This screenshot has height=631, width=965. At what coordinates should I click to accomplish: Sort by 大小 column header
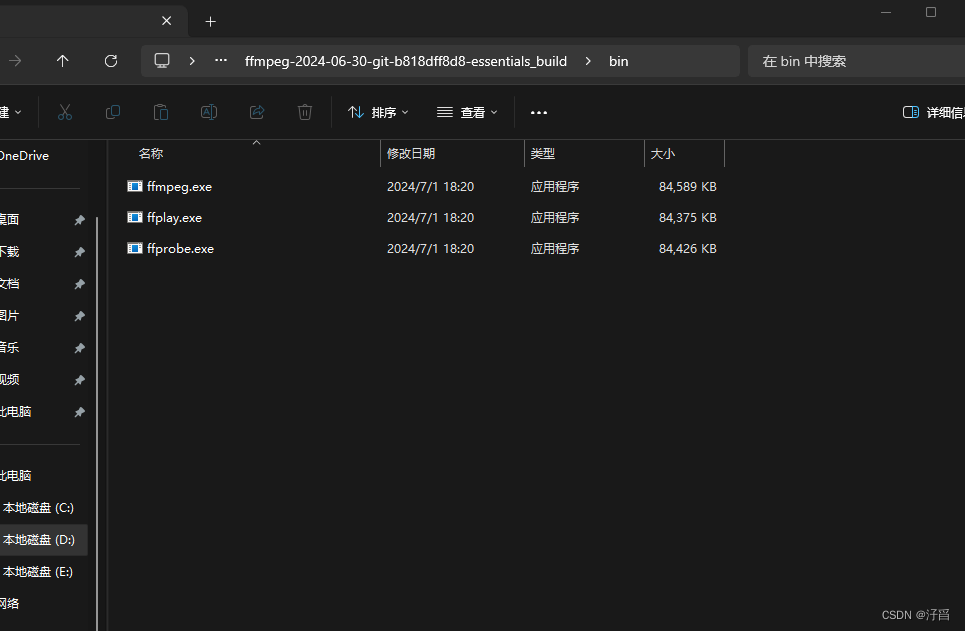663,154
